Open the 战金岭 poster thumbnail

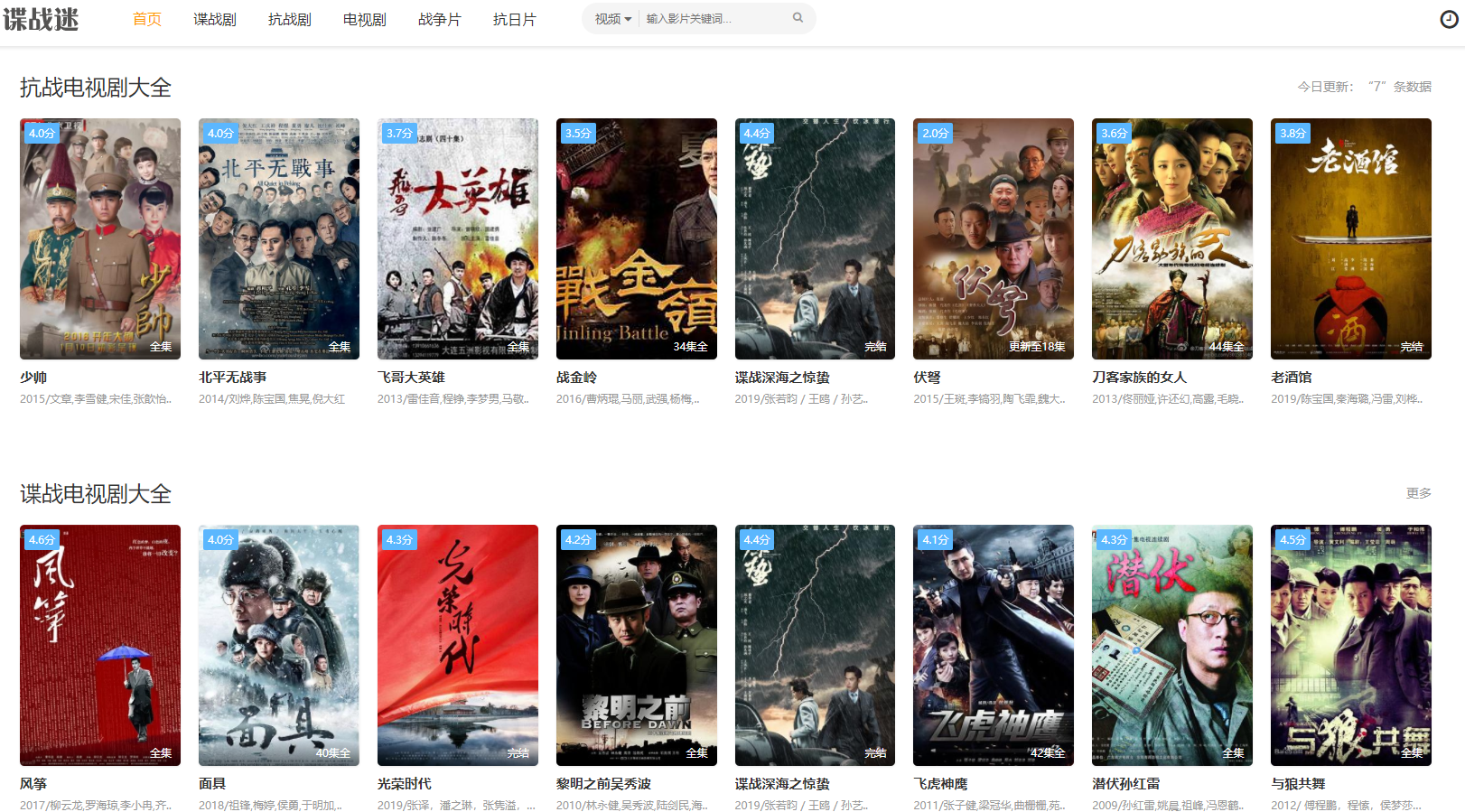click(x=637, y=238)
